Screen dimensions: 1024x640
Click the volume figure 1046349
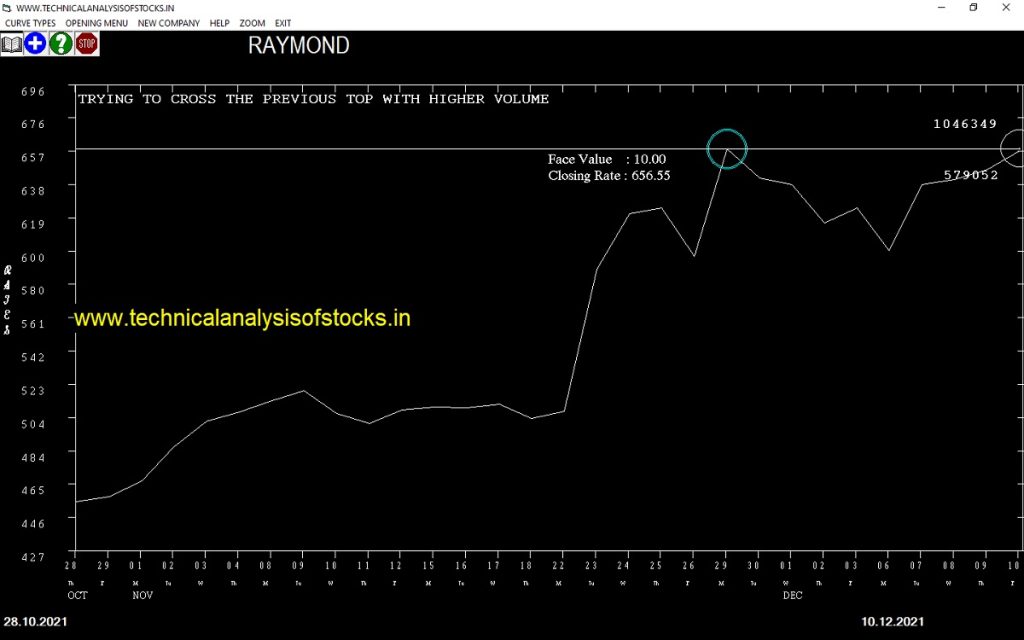click(965, 124)
